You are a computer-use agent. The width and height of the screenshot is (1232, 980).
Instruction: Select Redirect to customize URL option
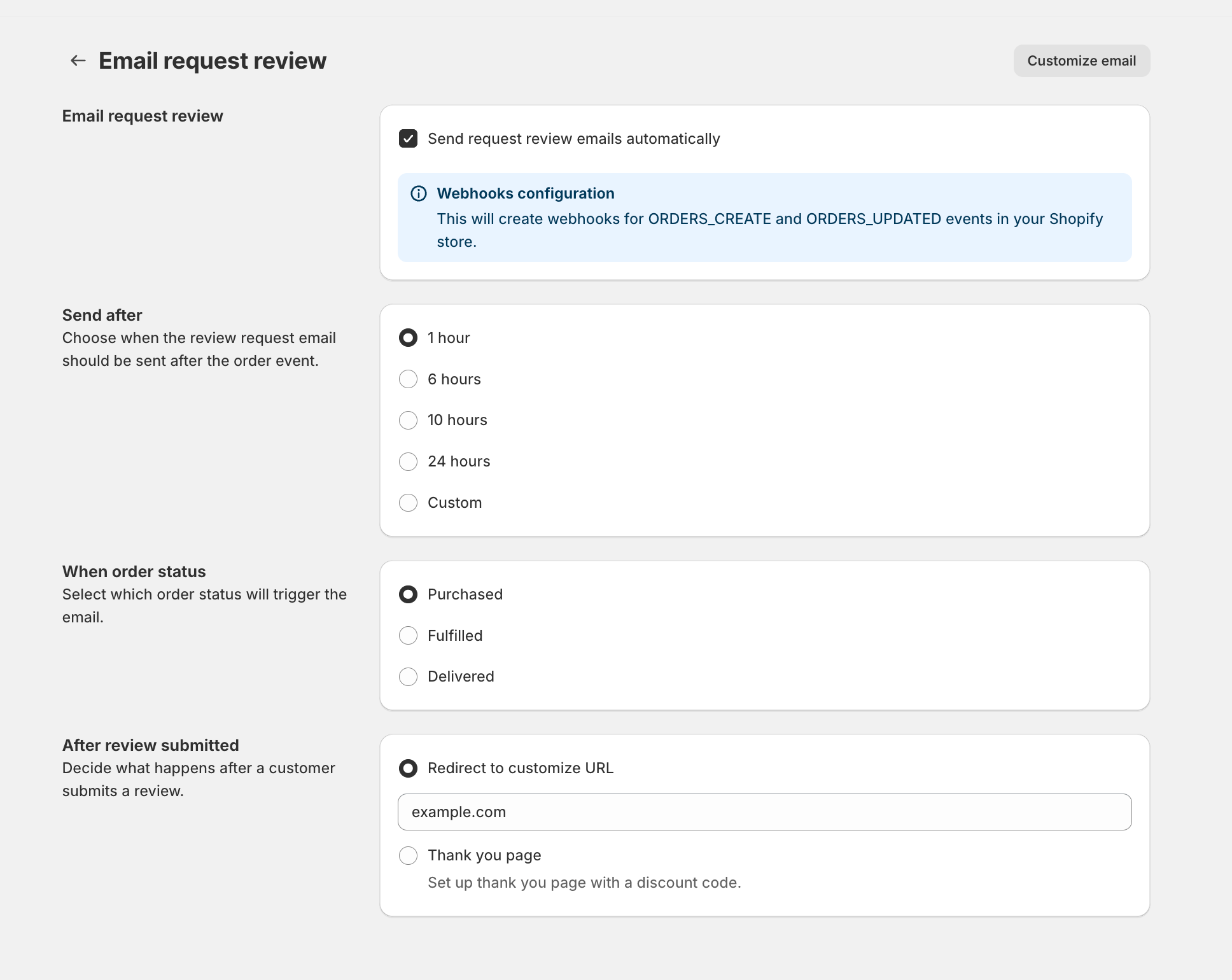(408, 768)
